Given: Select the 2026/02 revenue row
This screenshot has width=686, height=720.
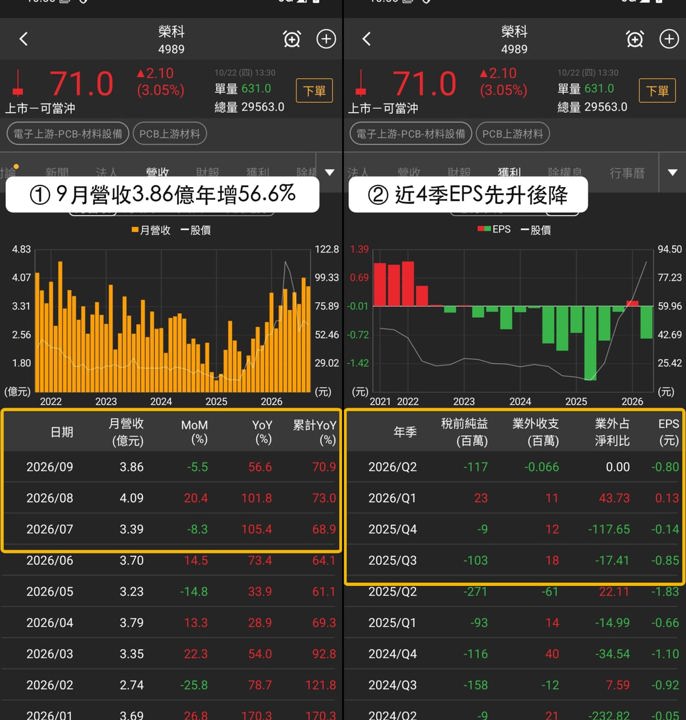Looking at the screenshot, I should (x=171, y=685).
